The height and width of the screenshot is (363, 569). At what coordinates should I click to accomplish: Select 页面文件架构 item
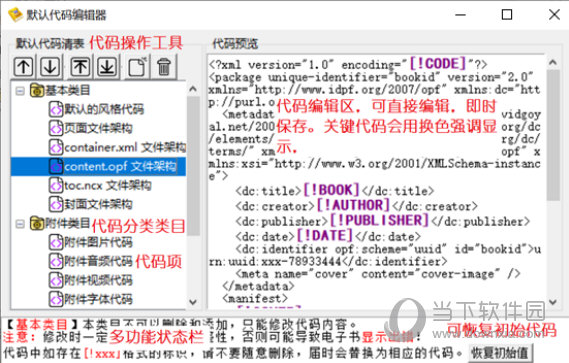point(91,128)
